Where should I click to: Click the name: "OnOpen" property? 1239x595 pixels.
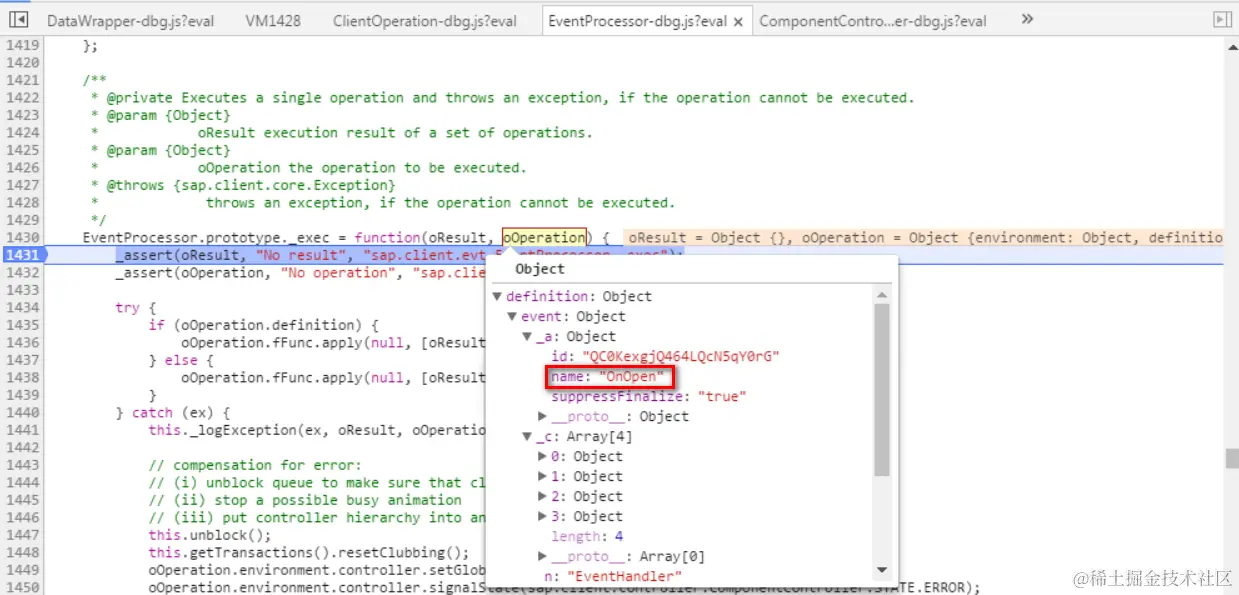[608, 377]
